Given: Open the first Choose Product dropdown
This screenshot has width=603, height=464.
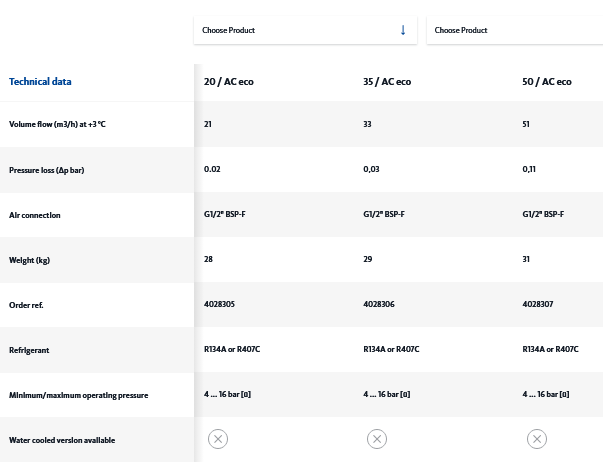Looking at the screenshot, I should [x=305, y=30].
